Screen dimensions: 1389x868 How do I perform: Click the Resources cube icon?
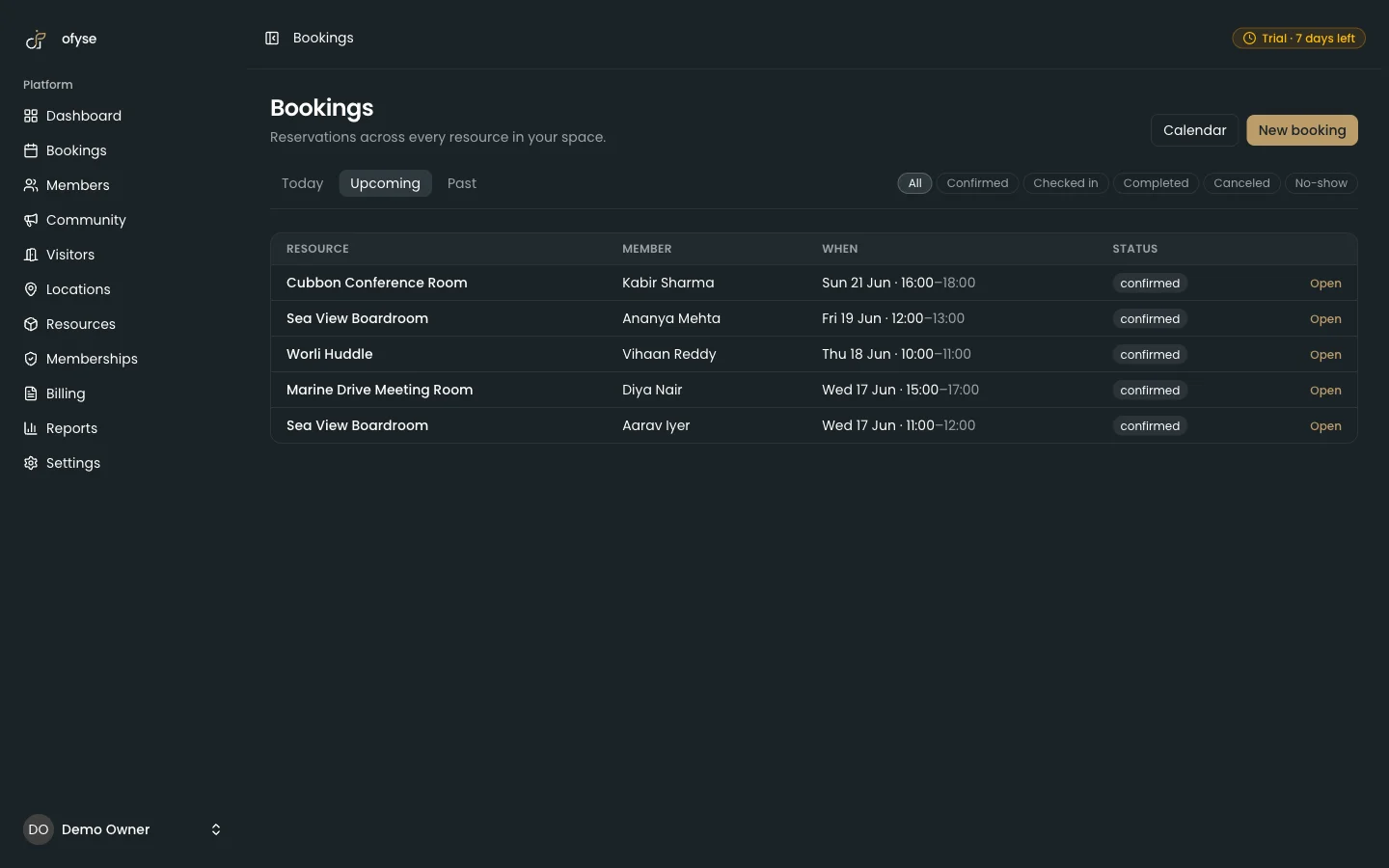[x=31, y=324]
